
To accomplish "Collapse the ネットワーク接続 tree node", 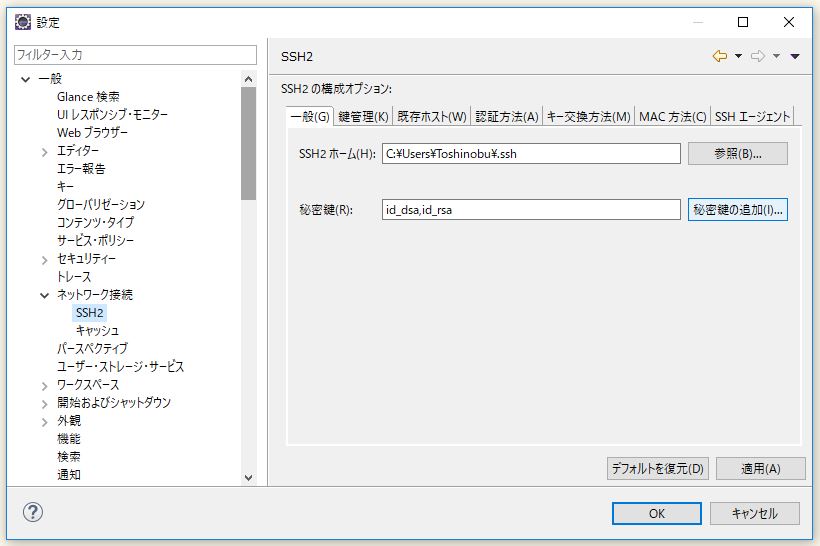I will click(x=44, y=295).
